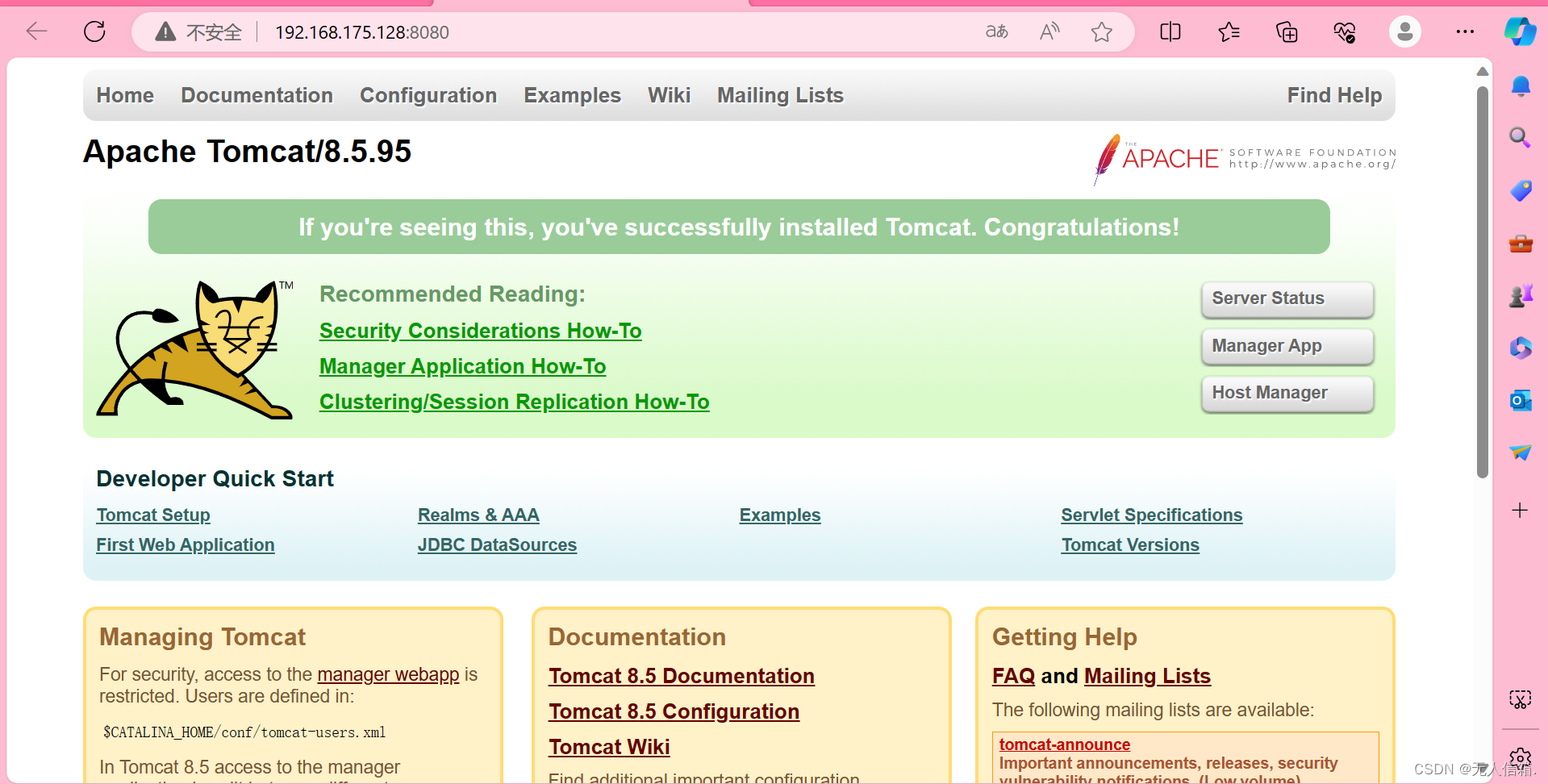The width and height of the screenshot is (1548, 784).
Task: Open the Tomcat Wiki link
Action: pyautogui.click(x=609, y=747)
